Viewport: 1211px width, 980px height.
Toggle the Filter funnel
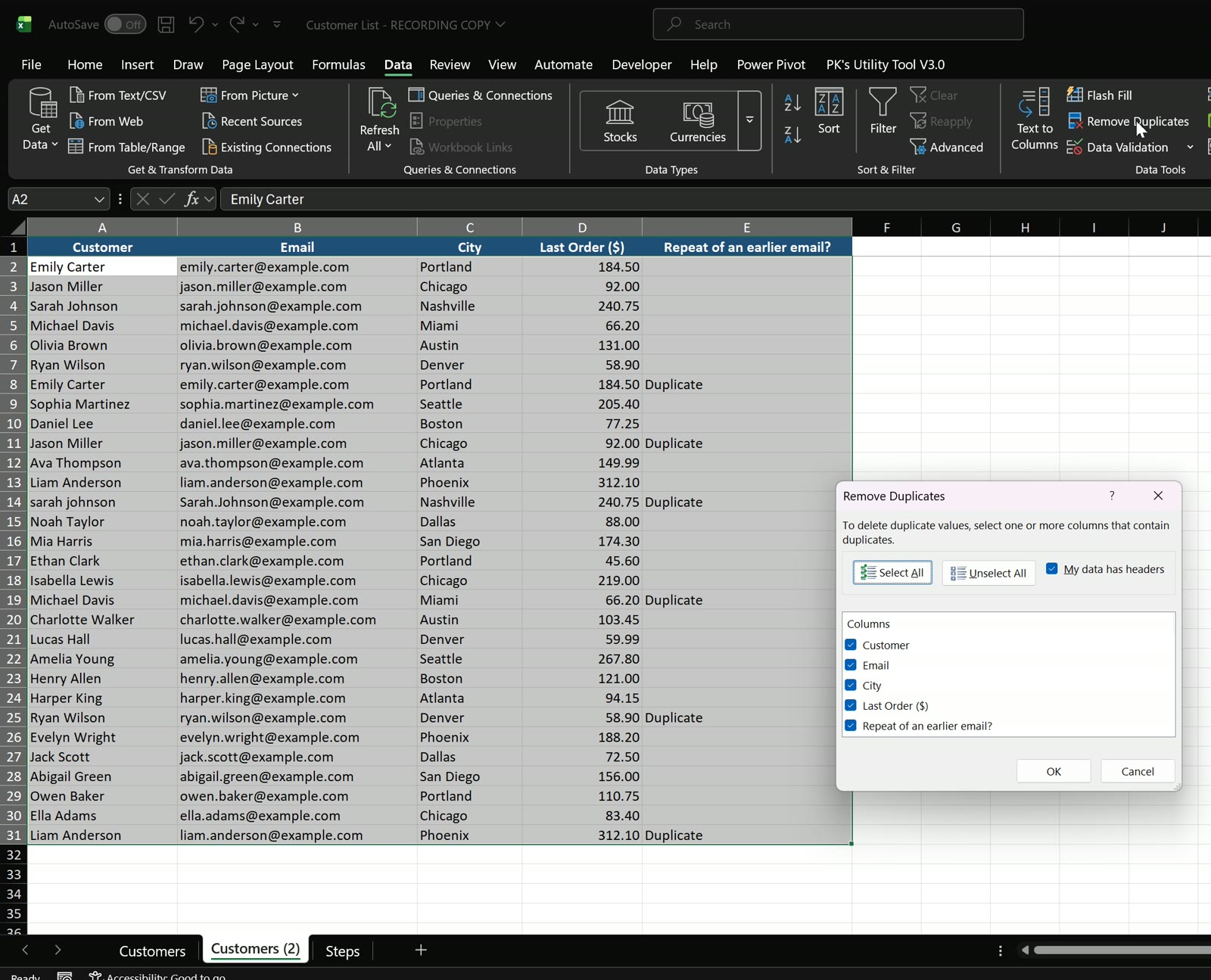[883, 112]
